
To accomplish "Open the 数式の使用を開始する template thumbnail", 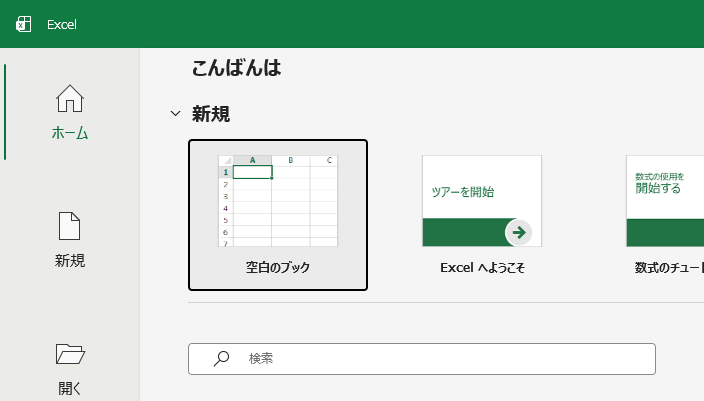I will (665, 200).
